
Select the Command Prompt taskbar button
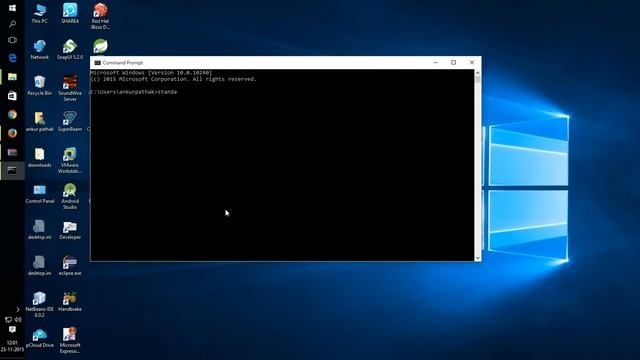click(x=12, y=171)
